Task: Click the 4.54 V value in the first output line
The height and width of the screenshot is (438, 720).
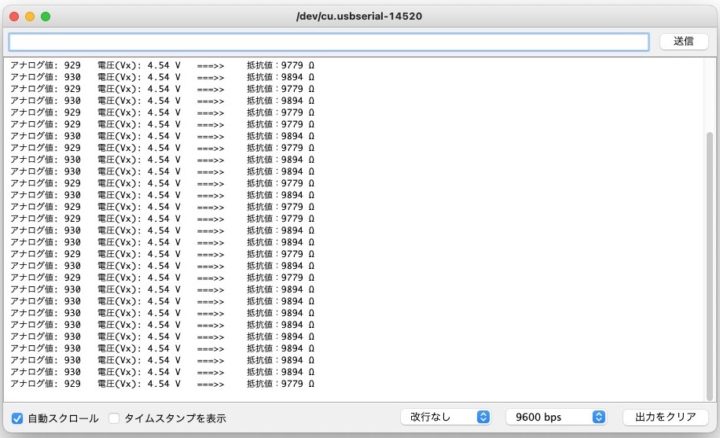Action: [164, 65]
